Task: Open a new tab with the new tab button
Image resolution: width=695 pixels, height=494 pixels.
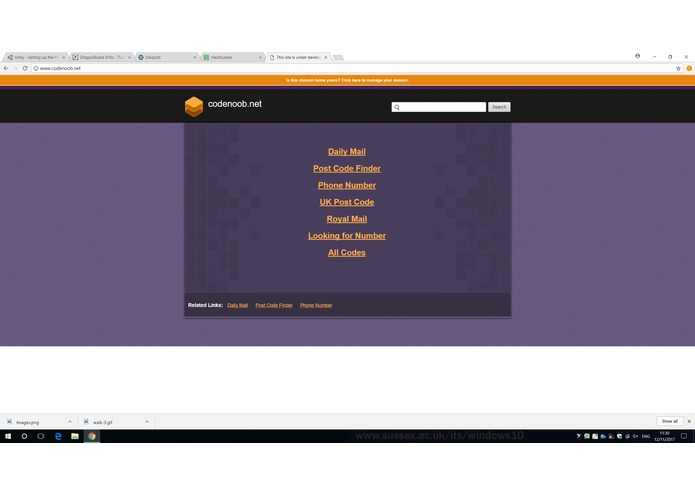Action: [x=338, y=58]
